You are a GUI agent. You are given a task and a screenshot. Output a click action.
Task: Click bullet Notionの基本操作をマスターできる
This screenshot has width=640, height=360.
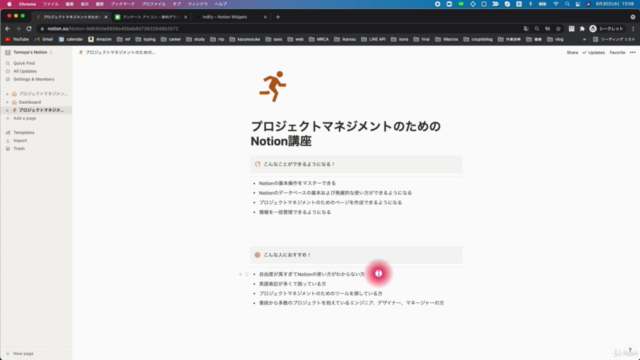click(297, 183)
